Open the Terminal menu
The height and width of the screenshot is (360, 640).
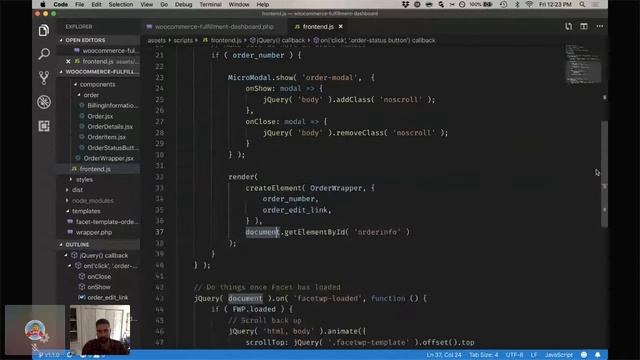click(210, 4)
